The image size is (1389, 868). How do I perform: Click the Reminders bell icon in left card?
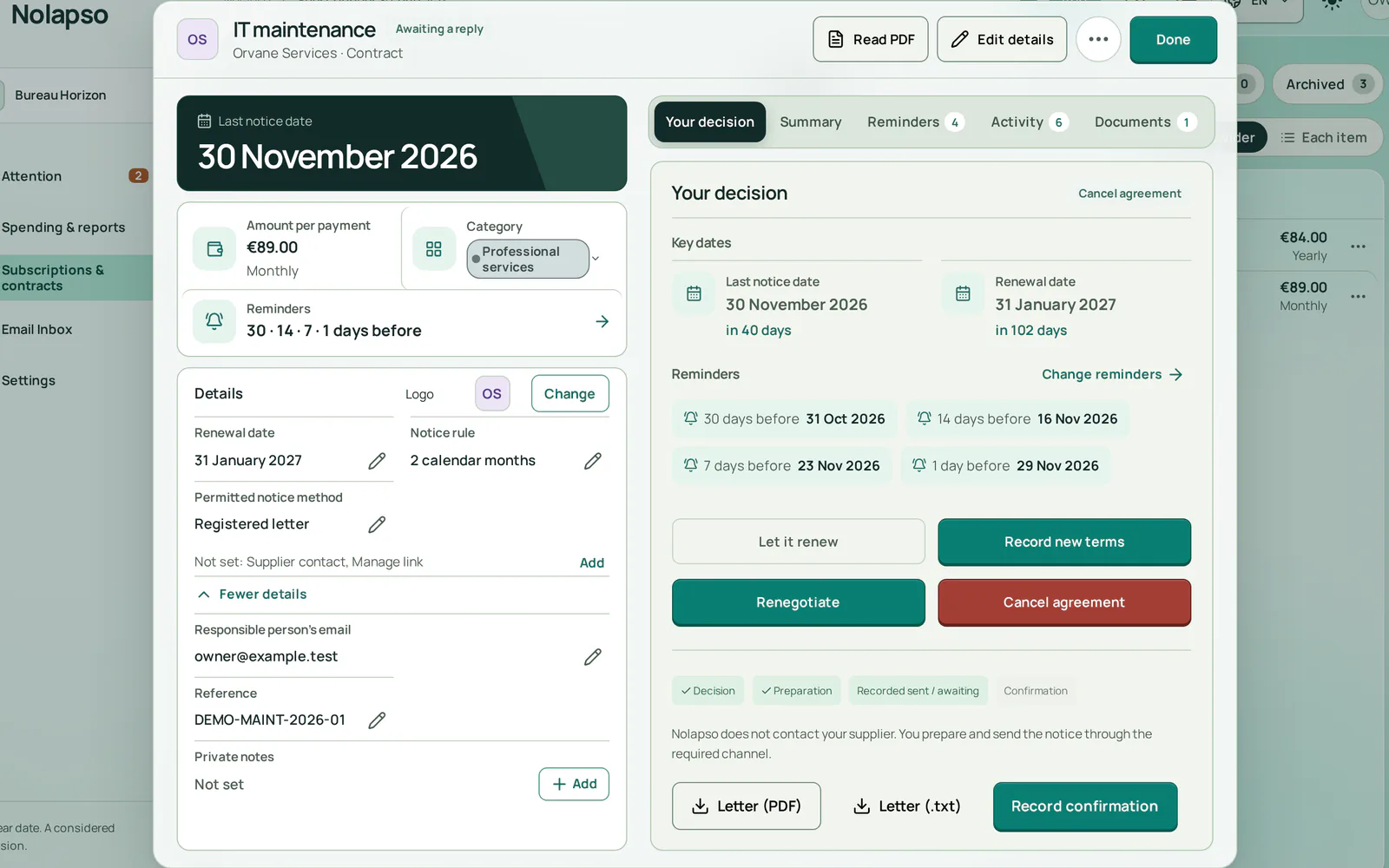[214, 321]
